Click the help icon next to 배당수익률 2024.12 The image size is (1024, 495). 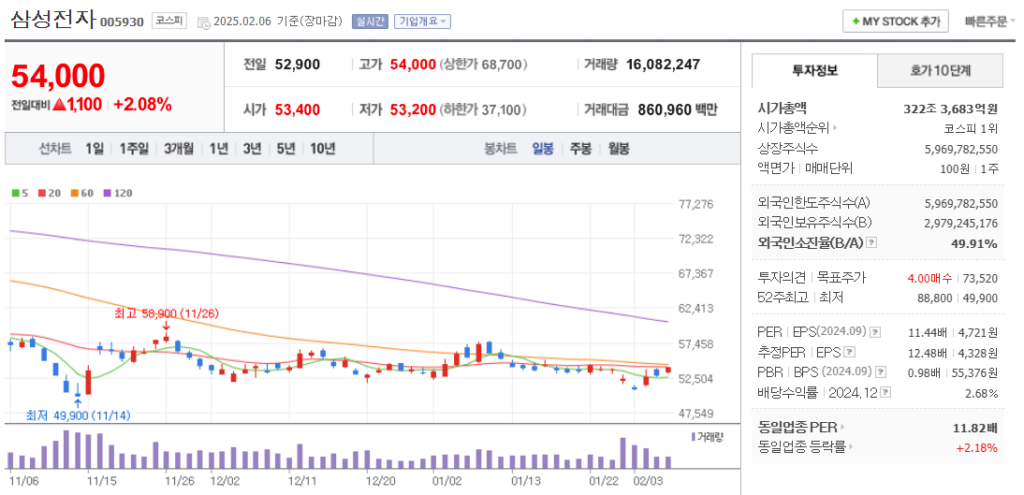tap(885, 393)
